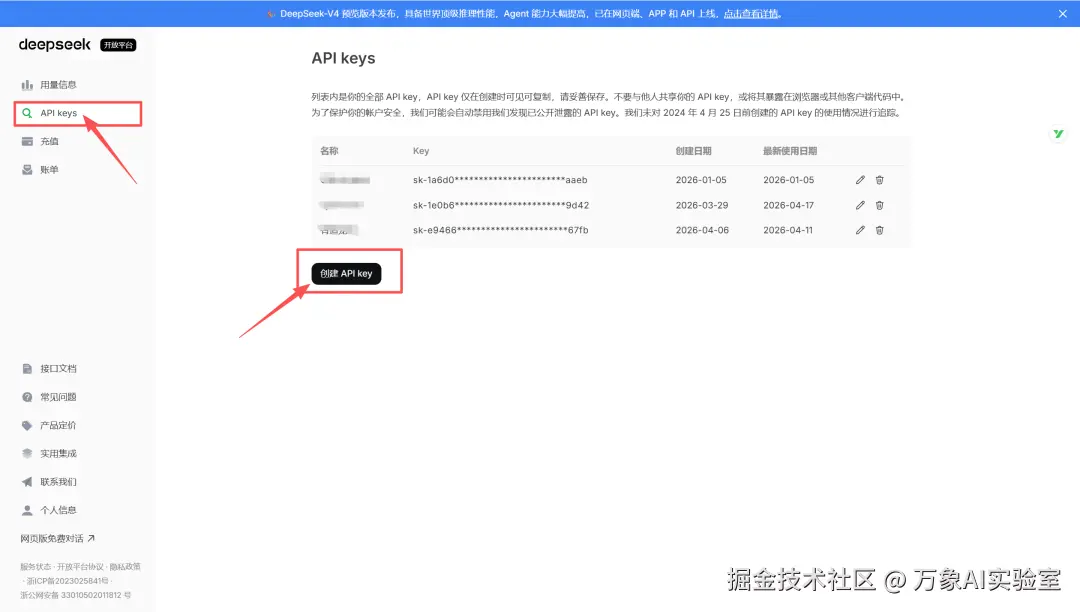
Task: Click the green extension icon at right edge
Action: 1058,134
